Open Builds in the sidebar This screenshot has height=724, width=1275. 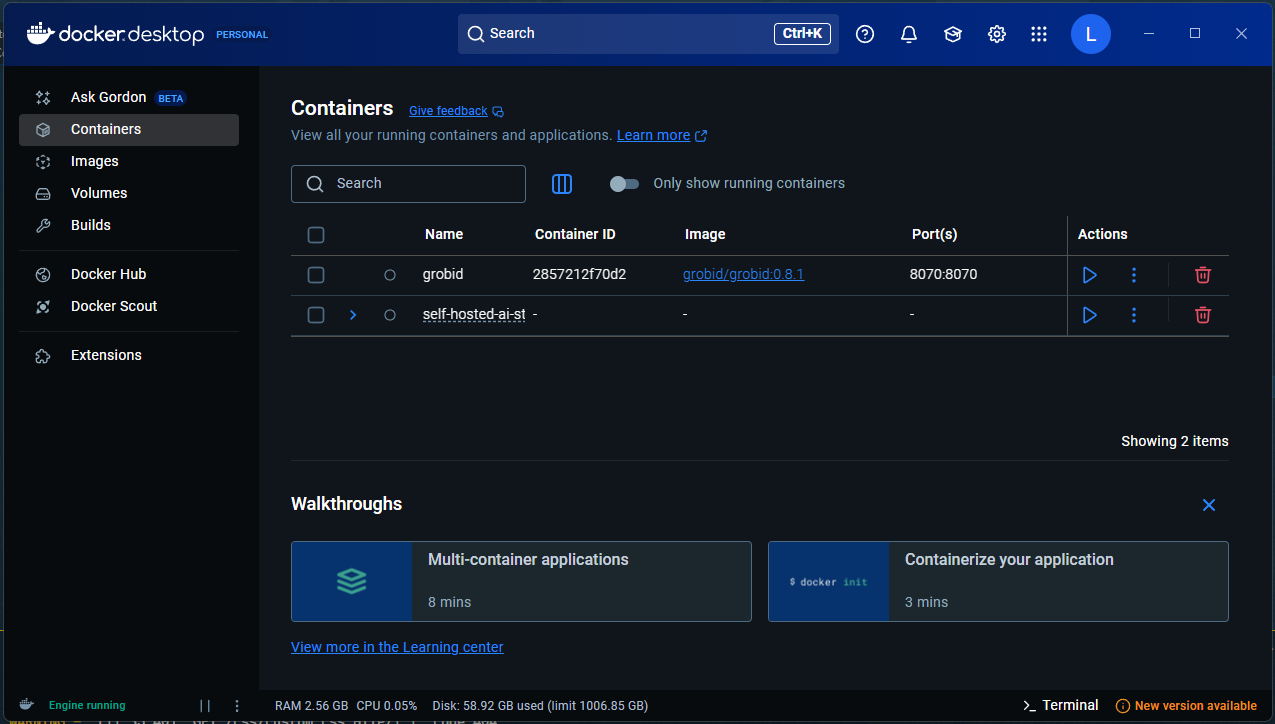[x=129, y=225]
